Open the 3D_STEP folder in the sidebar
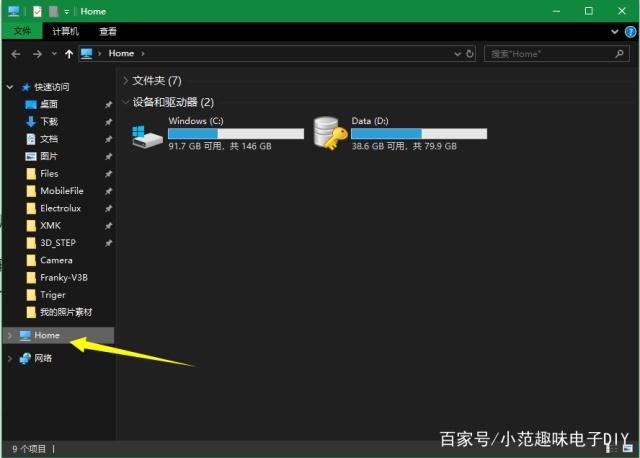Viewport: 640px width, 458px height. click(58, 243)
